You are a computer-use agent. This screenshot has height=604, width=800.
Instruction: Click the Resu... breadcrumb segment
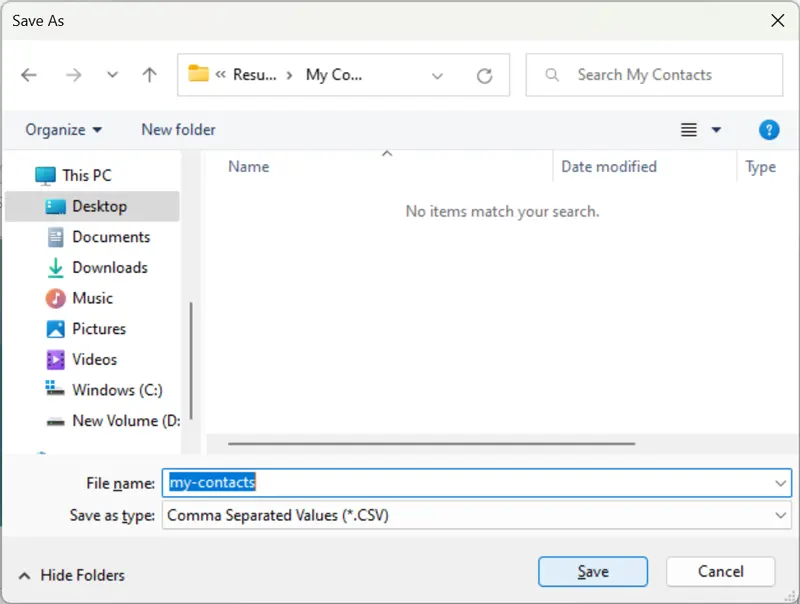coord(255,75)
